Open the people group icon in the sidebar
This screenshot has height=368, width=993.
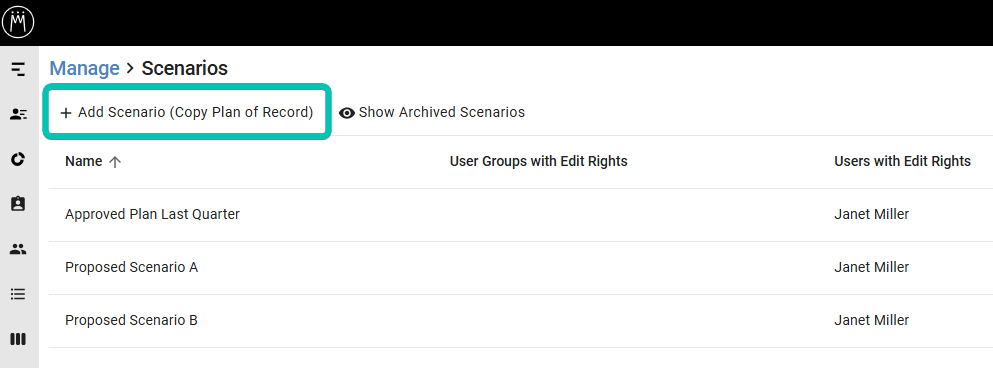[x=18, y=249]
